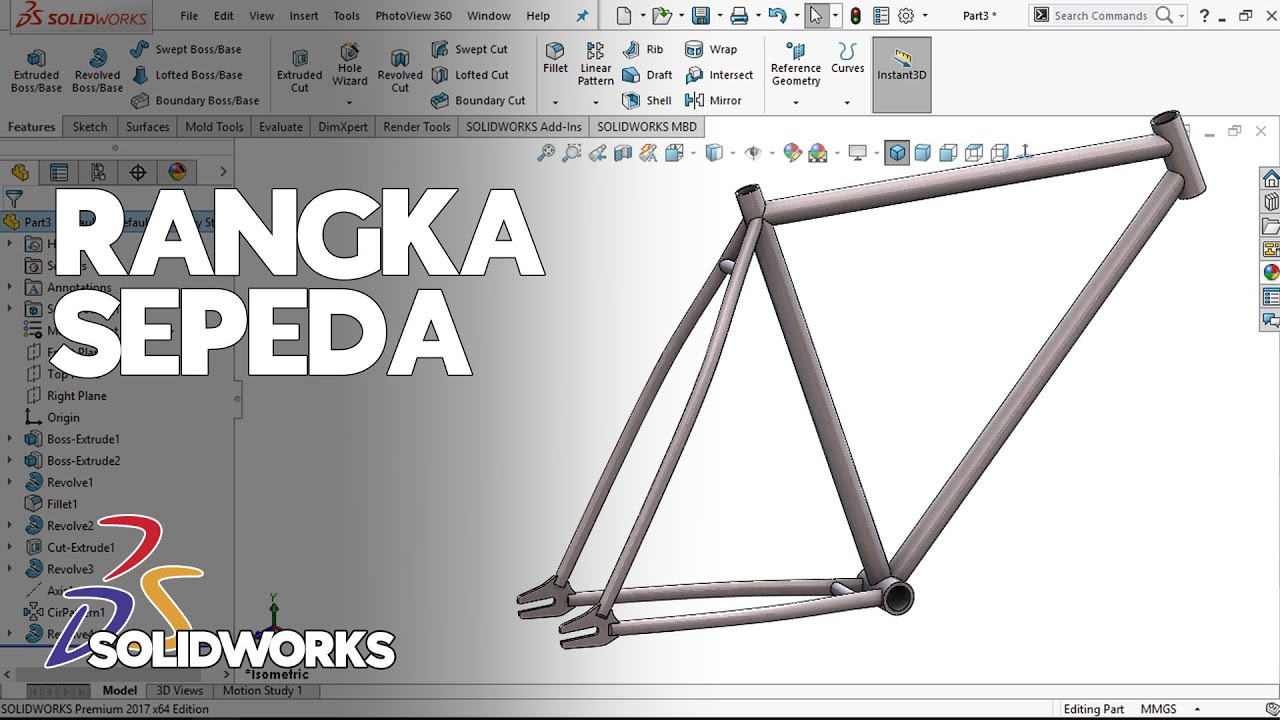
Task: Switch to the Evaluate tab
Action: (281, 127)
